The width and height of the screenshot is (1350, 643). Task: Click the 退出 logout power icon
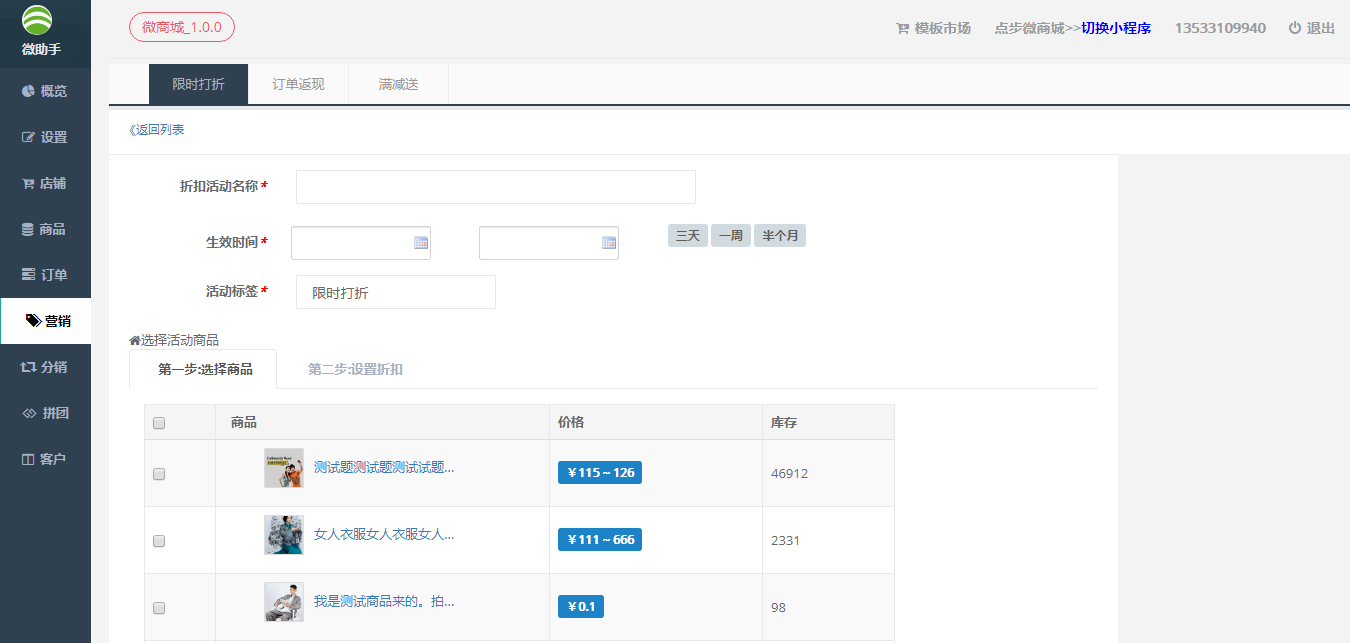(x=1294, y=28)
